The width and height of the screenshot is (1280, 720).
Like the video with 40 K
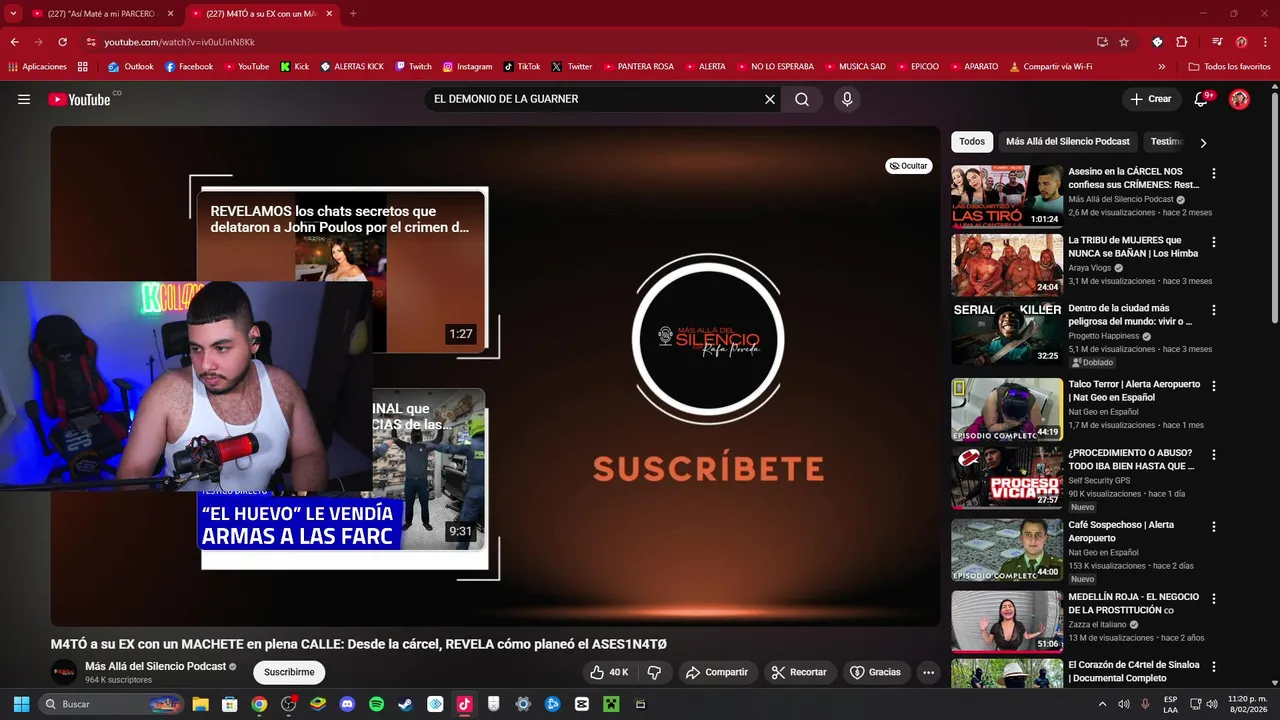609,672
